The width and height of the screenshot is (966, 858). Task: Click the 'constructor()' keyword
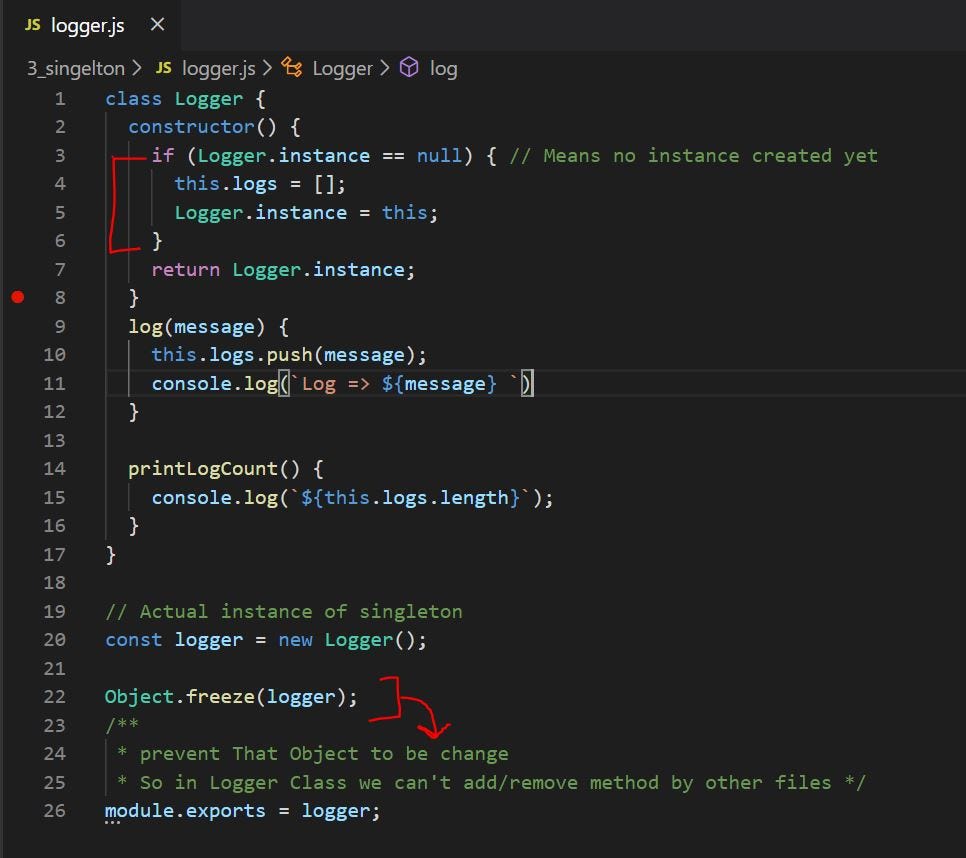coord(202,127)
